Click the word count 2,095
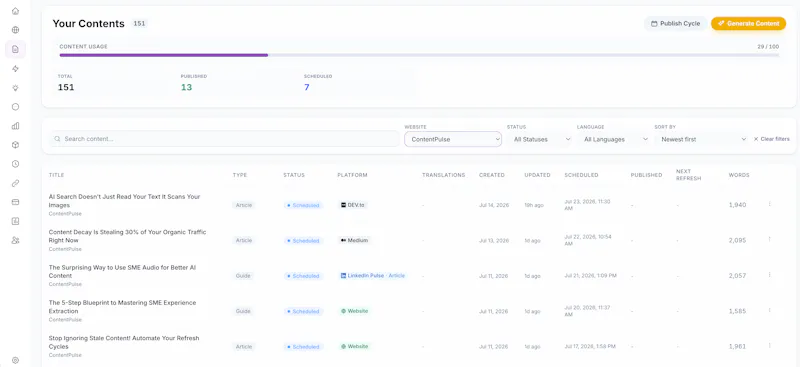 [737, 240]
